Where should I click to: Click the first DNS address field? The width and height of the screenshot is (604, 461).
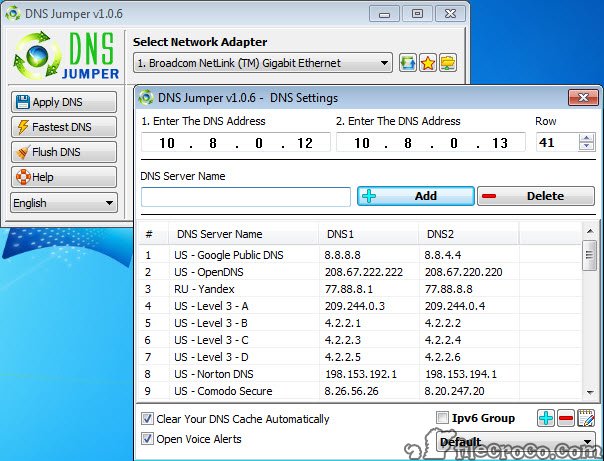click(x=236, y=143)
